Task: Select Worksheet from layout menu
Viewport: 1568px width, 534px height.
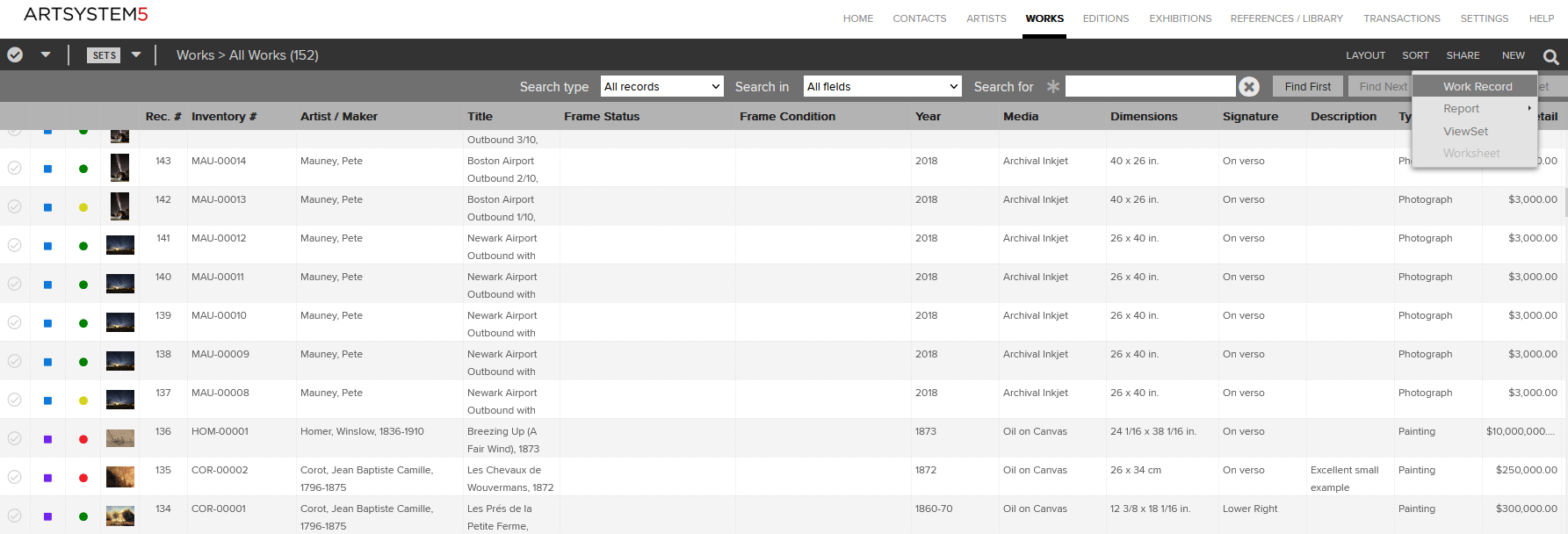Action: [x=1475, y=153]
